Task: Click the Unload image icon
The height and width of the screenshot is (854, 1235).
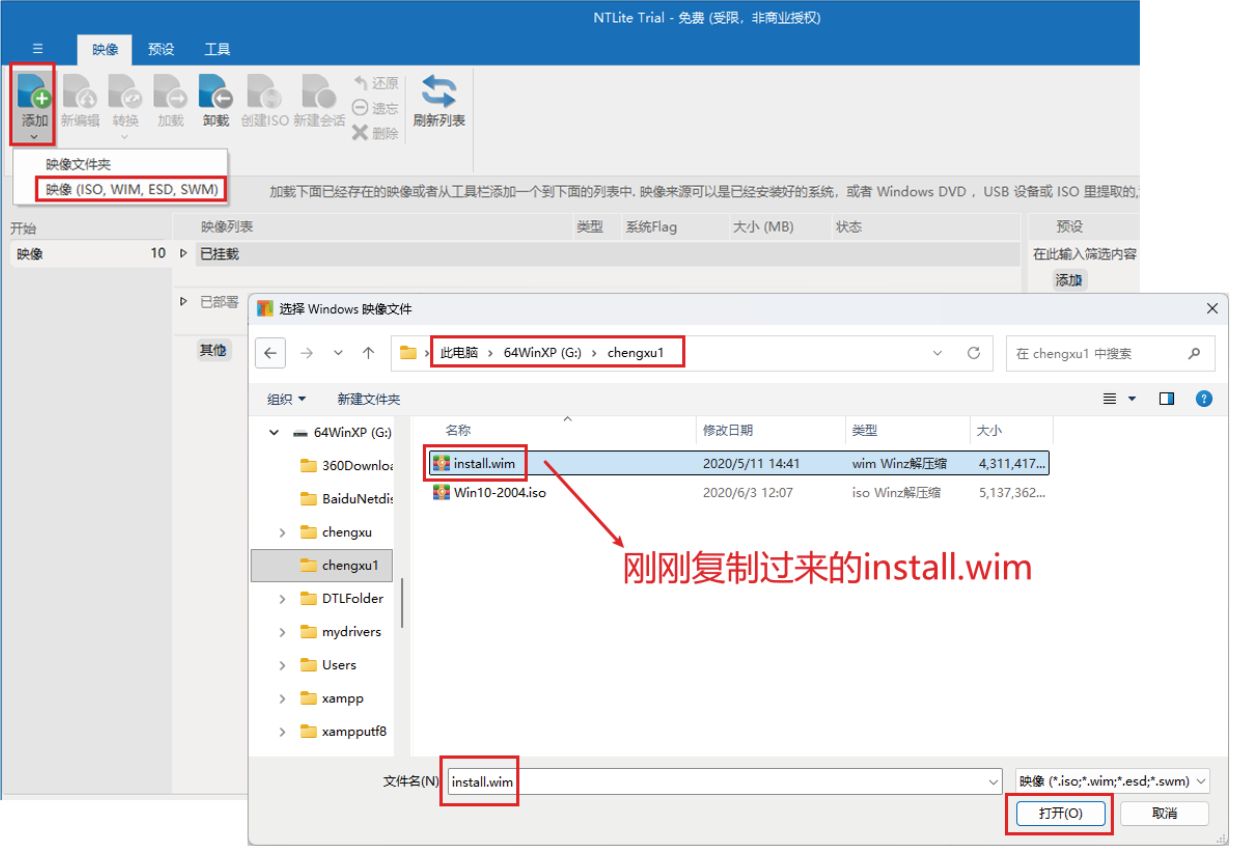Action: [216, 92]
